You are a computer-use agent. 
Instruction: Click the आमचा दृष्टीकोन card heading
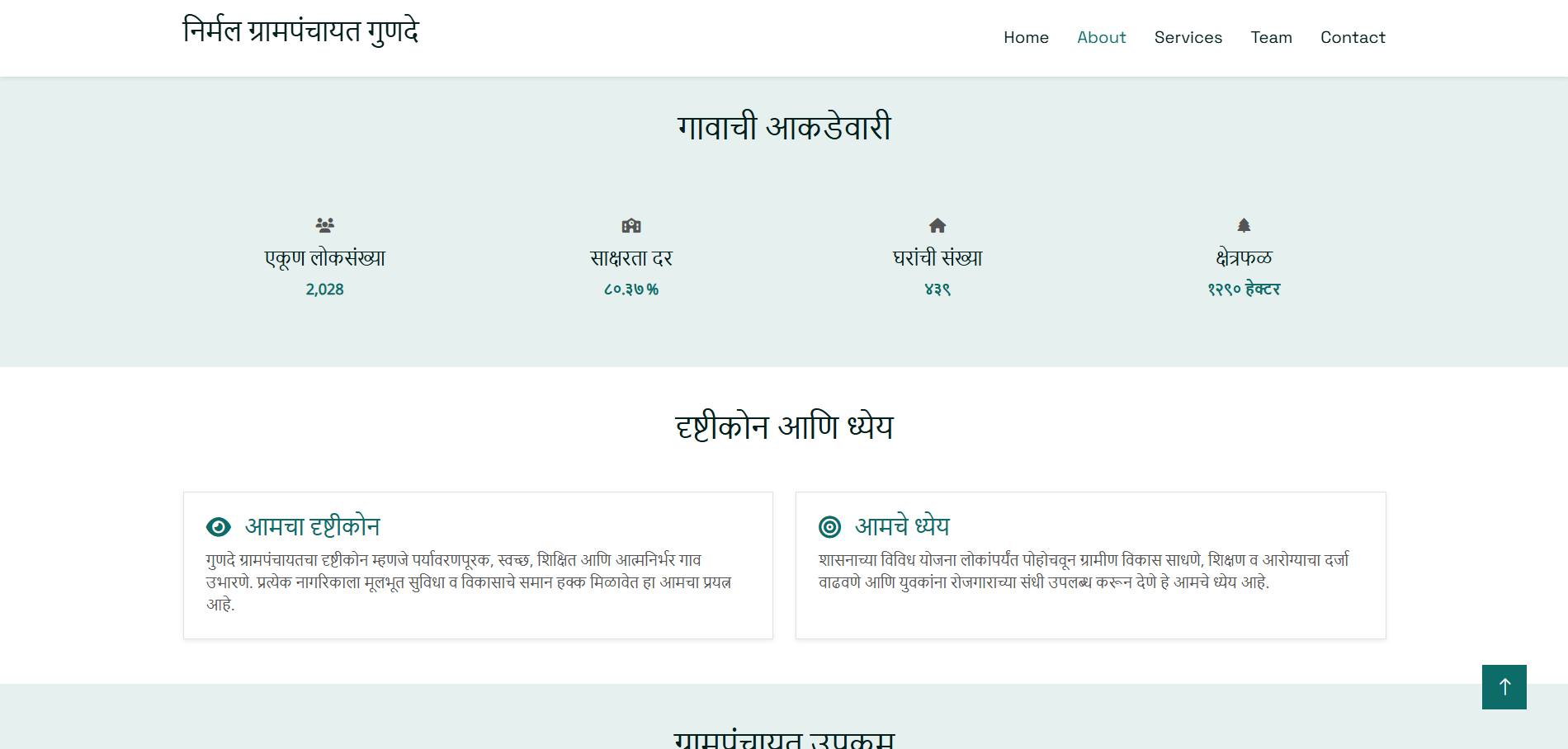[x=312, y=526]
